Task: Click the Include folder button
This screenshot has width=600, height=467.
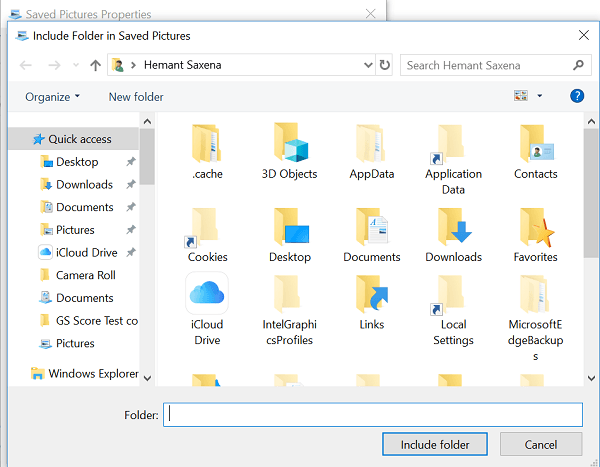Action: 435,444
